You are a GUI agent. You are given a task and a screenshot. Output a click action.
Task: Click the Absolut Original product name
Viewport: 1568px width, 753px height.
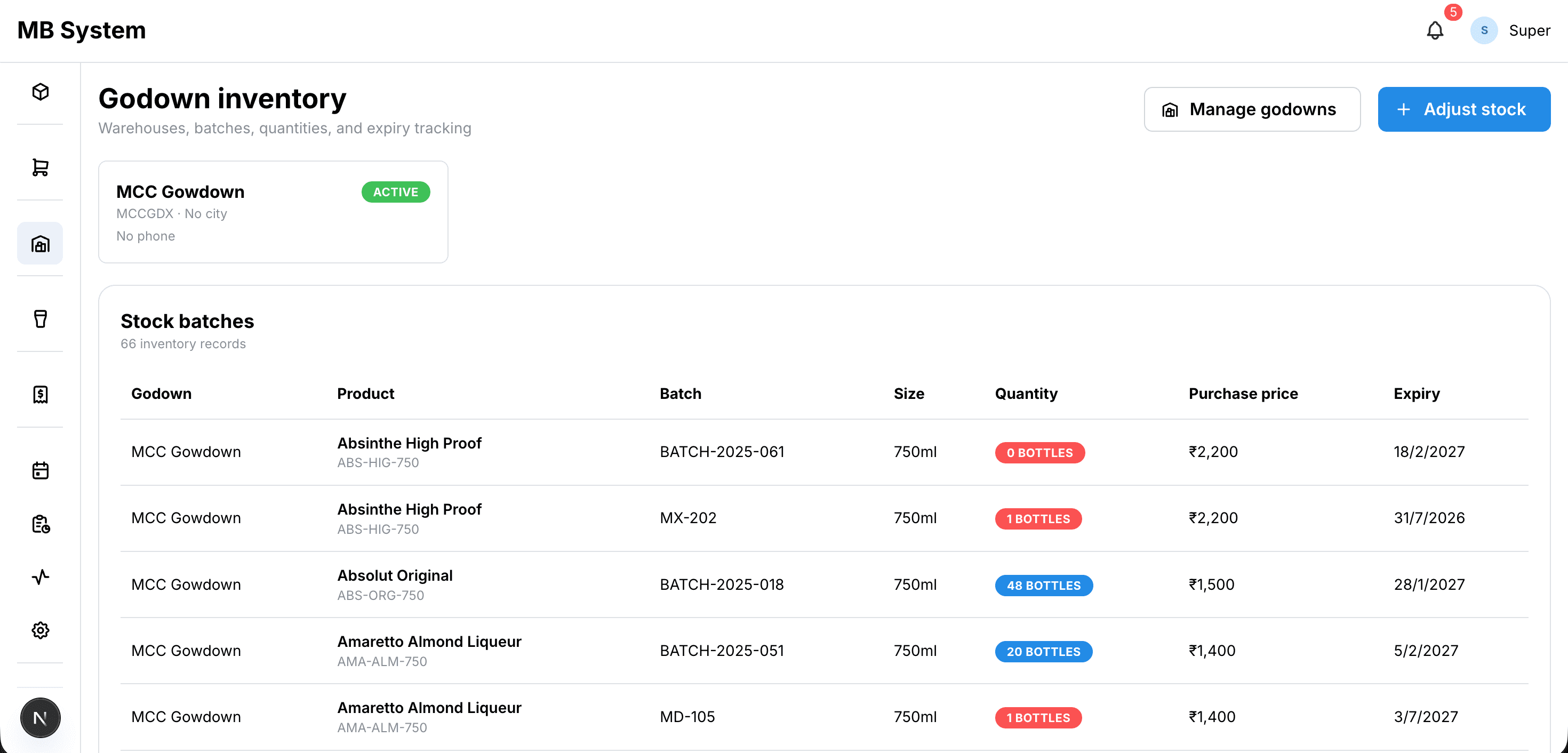[395, 576]
